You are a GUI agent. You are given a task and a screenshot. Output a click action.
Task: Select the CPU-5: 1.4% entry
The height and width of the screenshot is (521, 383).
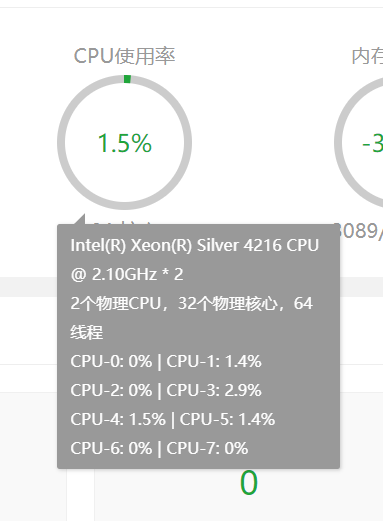tap(227, 420)
